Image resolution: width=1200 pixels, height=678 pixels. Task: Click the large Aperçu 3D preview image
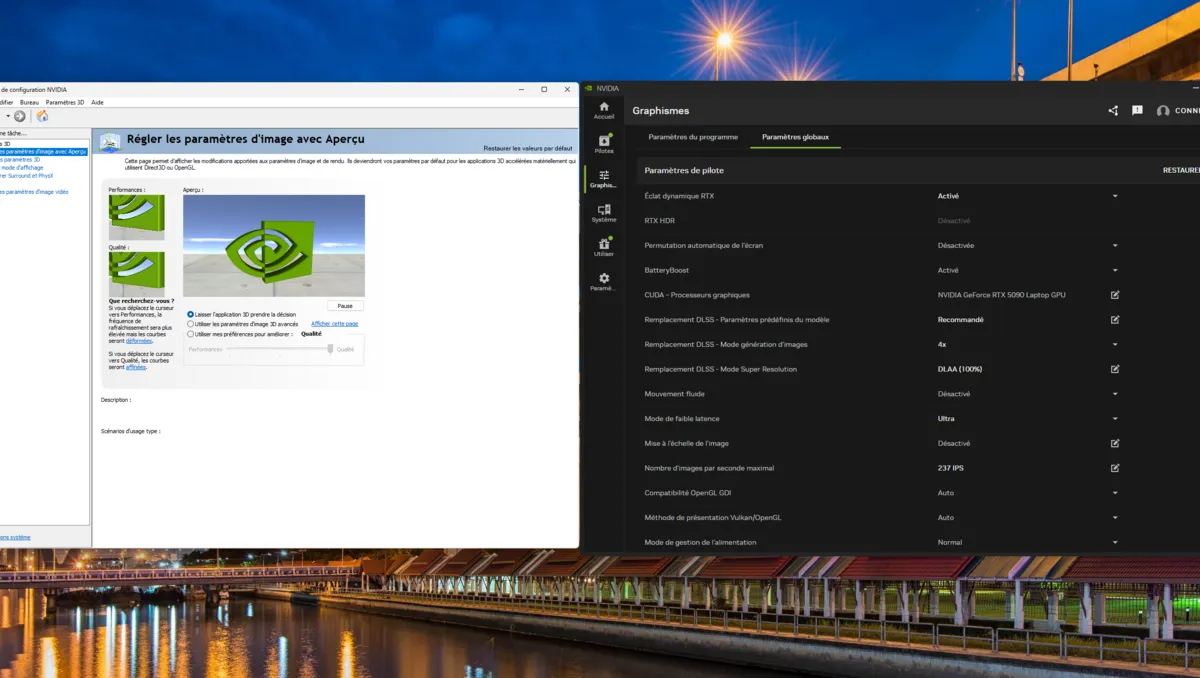[x=274, y=245]
